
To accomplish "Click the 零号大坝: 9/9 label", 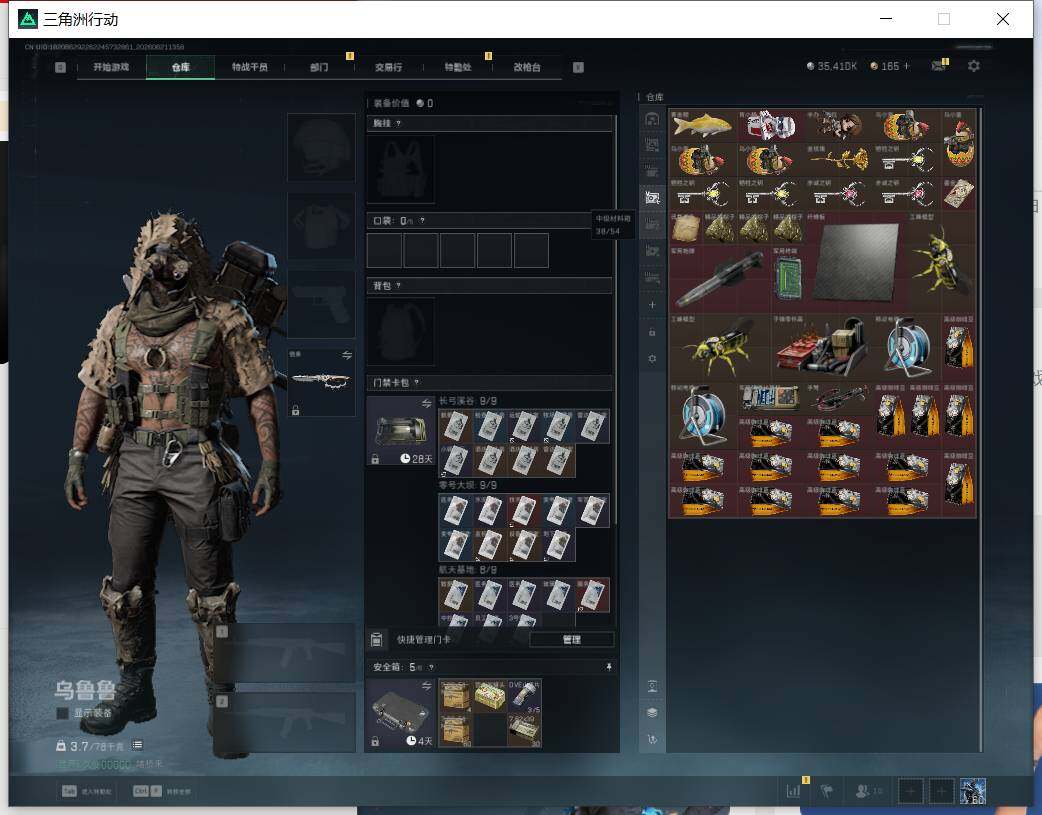I will pos(468,485).
